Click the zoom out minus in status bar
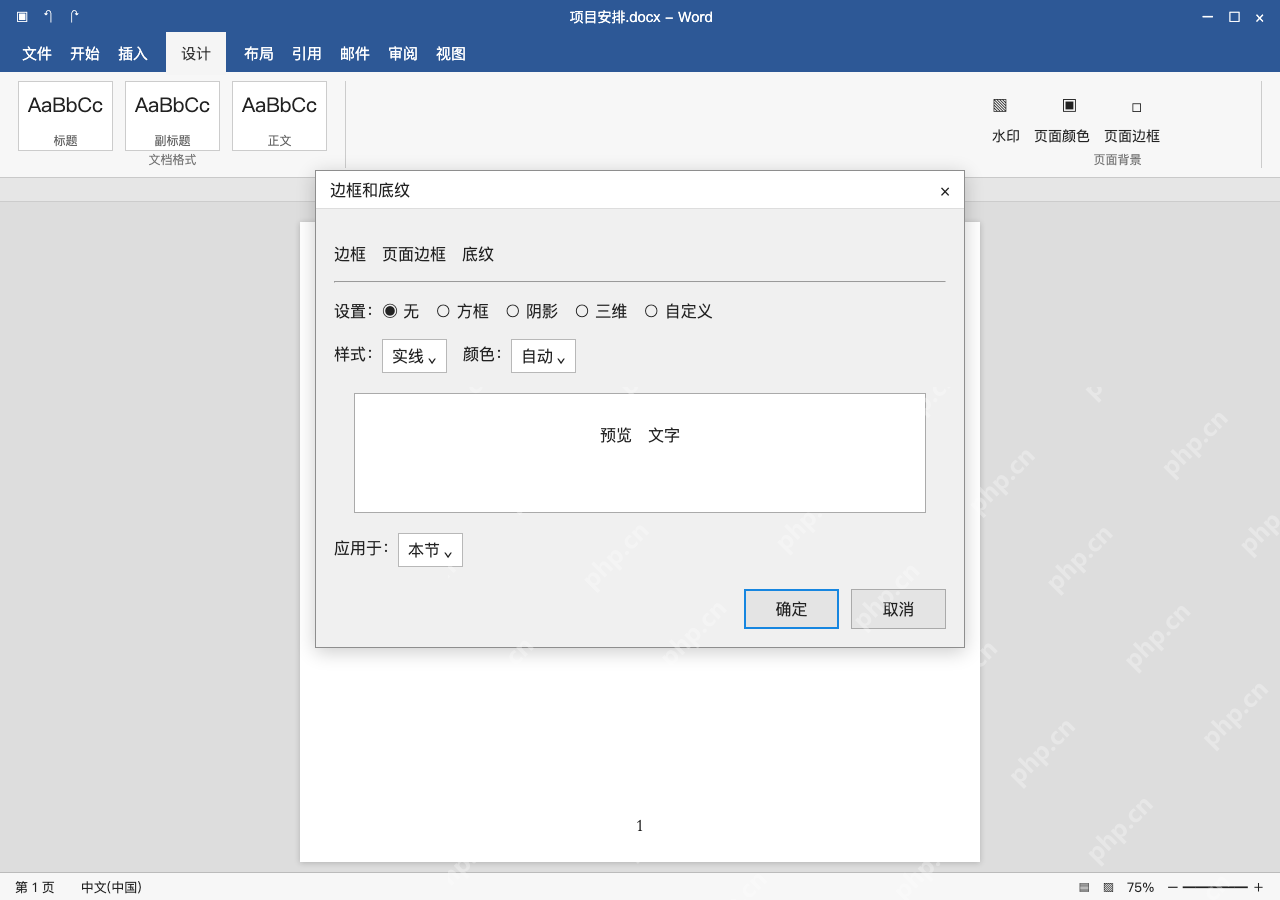The image size is (1280, 900). pyautogui.click(x=1173, y=887)
